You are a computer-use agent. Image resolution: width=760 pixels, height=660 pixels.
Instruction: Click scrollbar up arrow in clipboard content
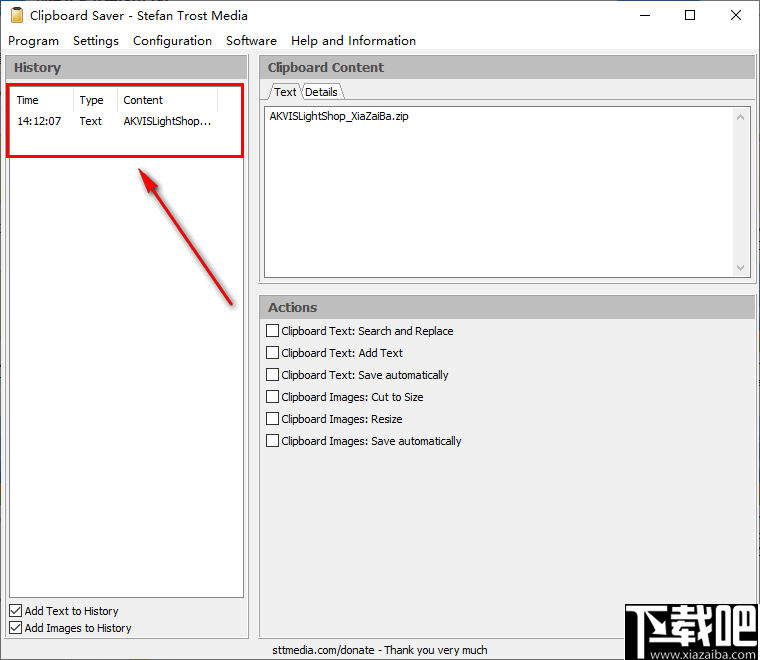coord(740,117)
